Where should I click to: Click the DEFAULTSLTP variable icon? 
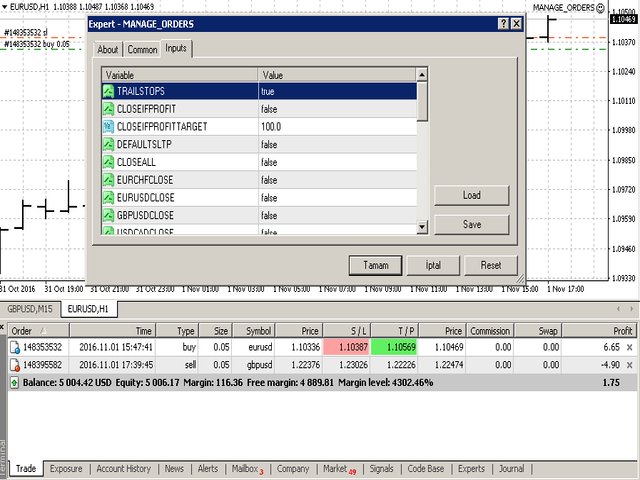[x=108, y=144]
